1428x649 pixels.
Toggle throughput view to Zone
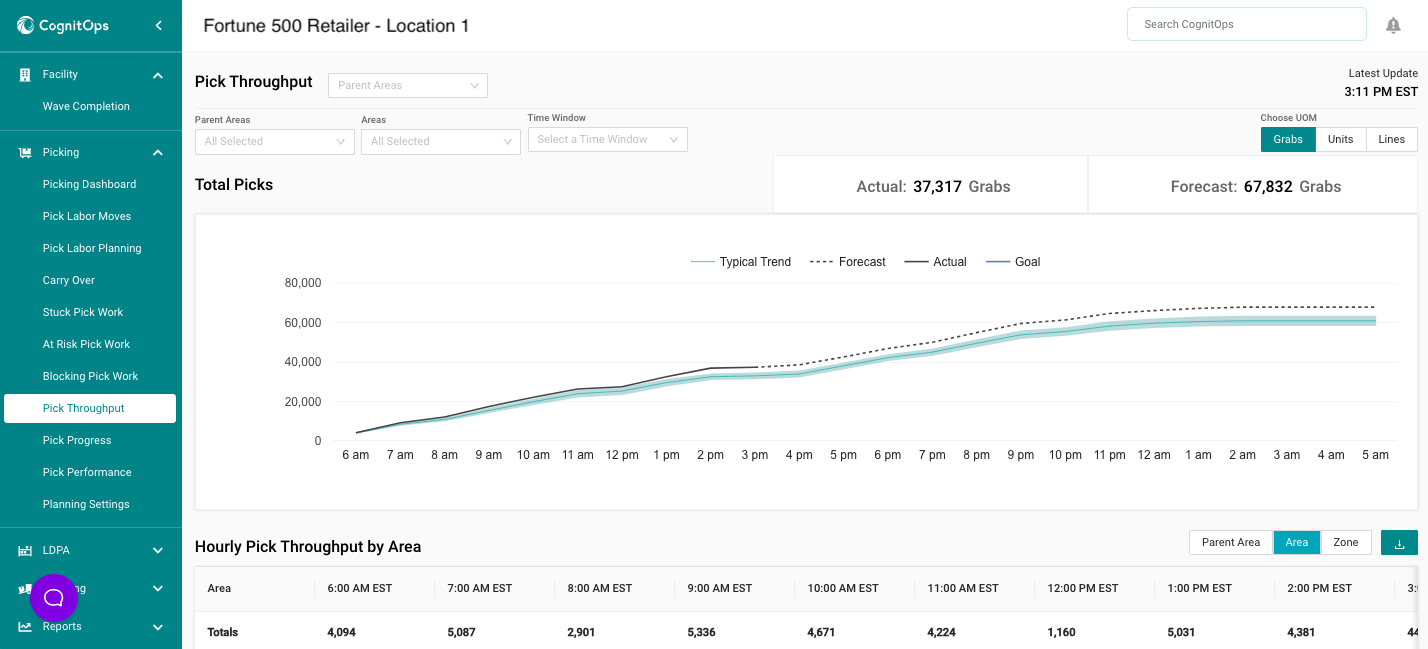coord(1345,542)
